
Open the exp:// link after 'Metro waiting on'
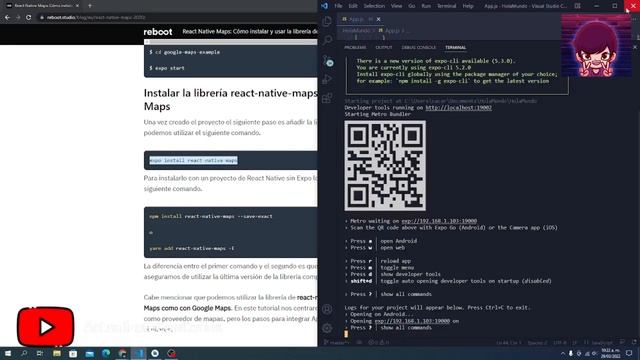pyautogui.click(x=439, y=221)
